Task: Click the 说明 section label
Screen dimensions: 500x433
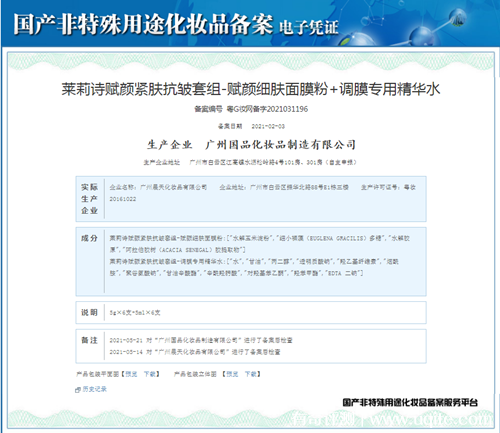Action: pos(89,312)
